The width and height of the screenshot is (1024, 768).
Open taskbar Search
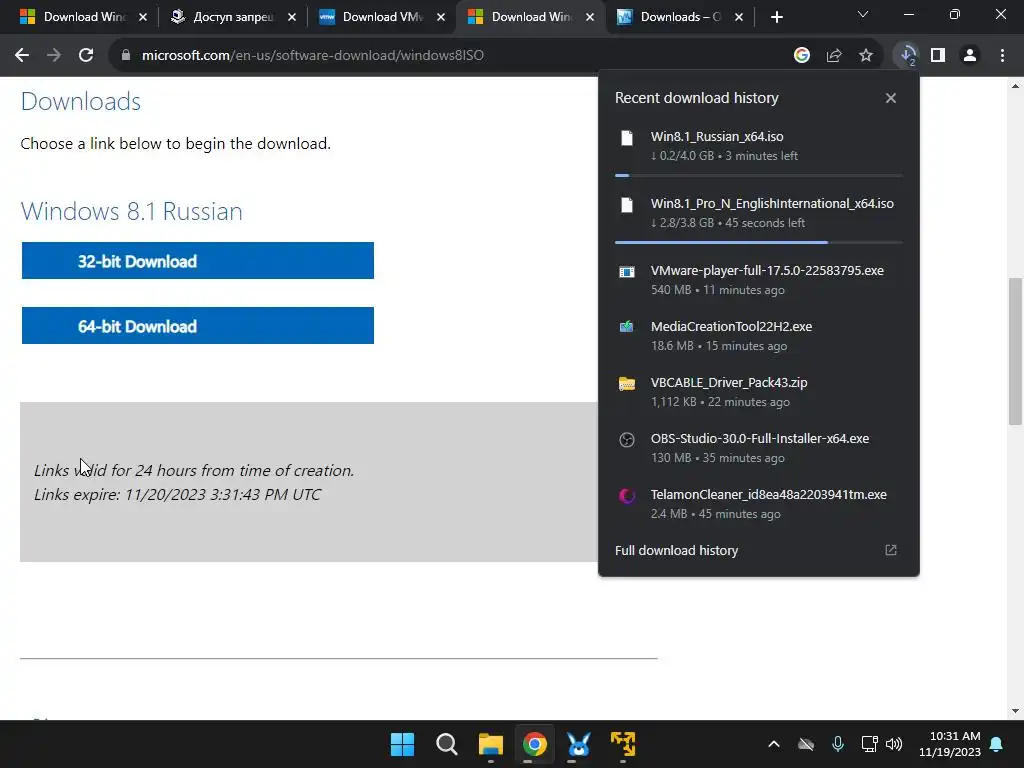tap(447, 744)
